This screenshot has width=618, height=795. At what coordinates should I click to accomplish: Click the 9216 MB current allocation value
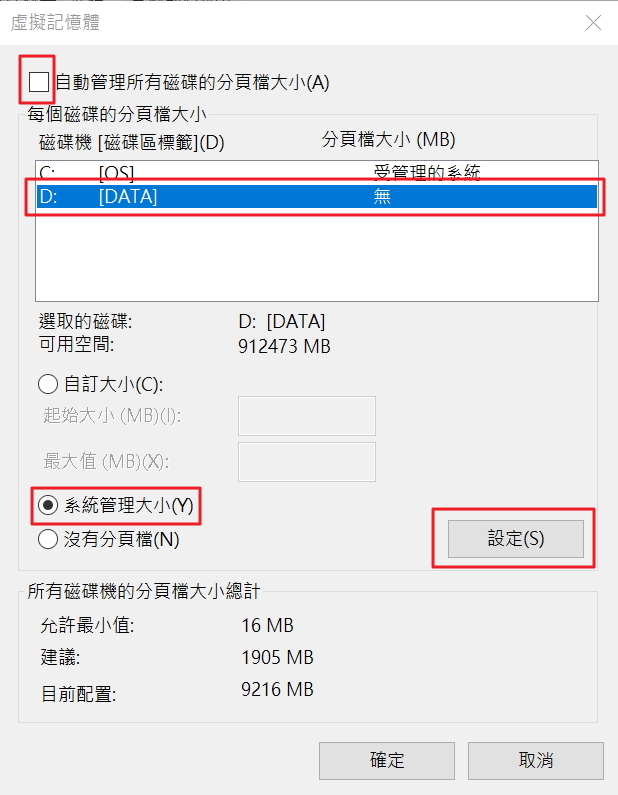coord(277,690)
